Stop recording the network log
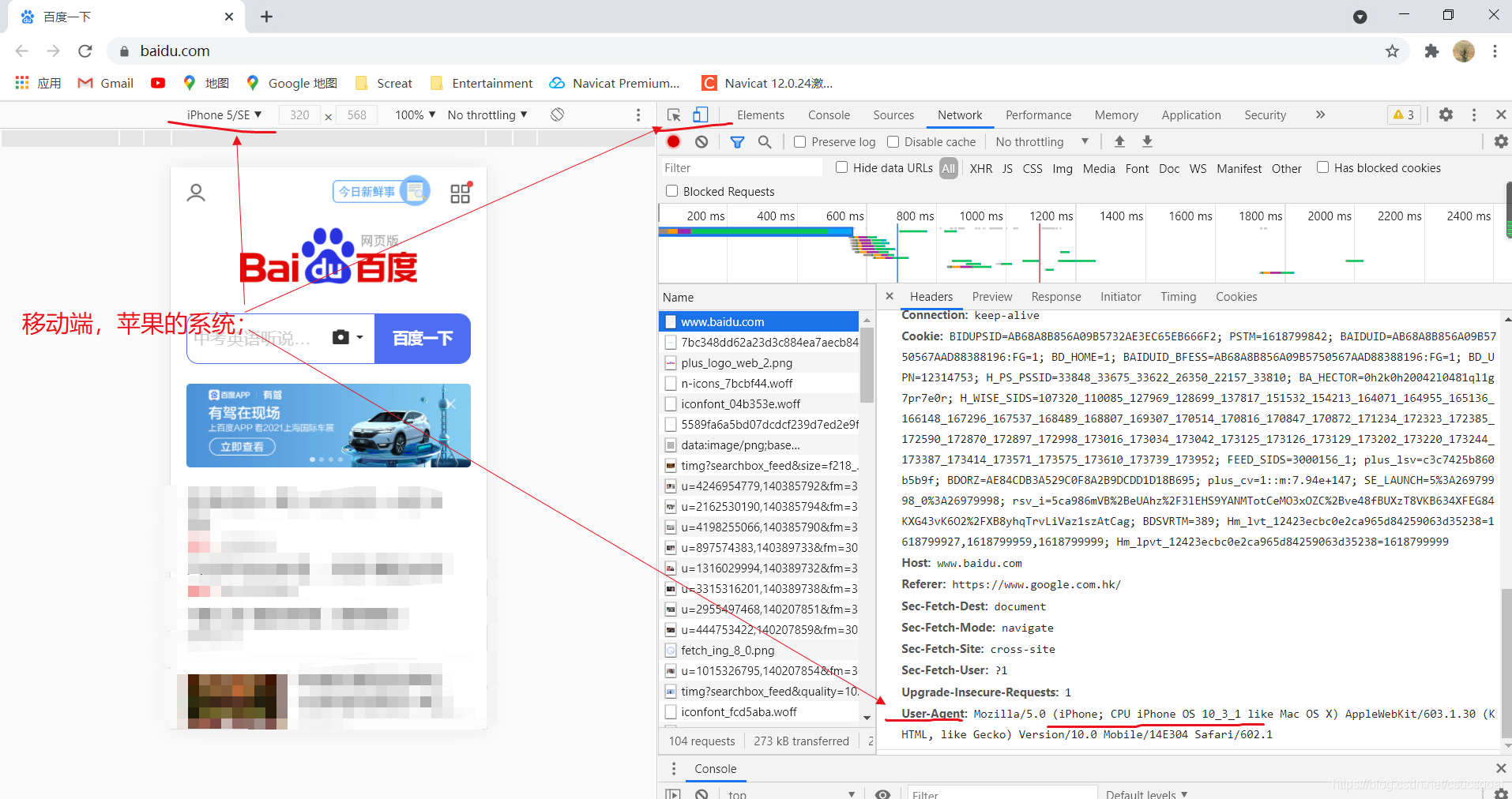The height and width of the screenshot is (799, 1512). point(673,141)
